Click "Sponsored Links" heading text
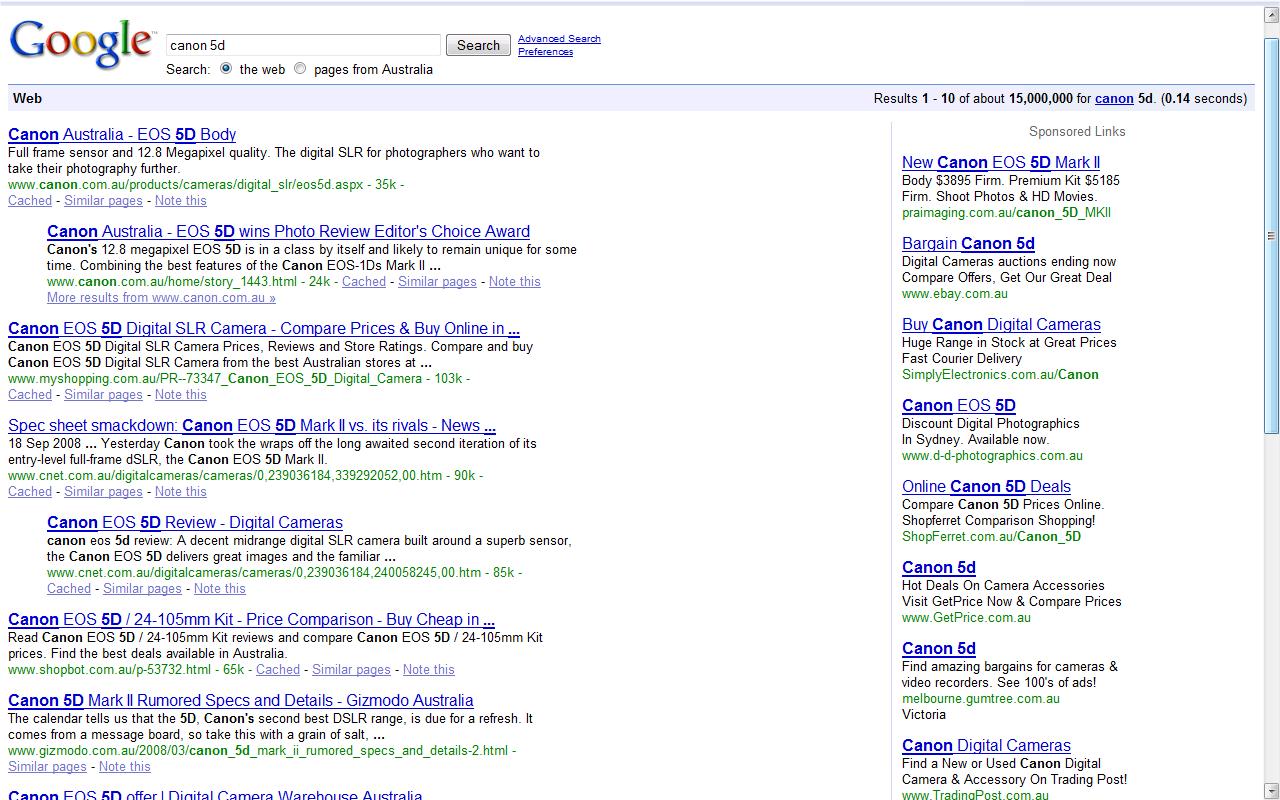The height and width of the screenshot is (800, 1280). pos(1077,131)
